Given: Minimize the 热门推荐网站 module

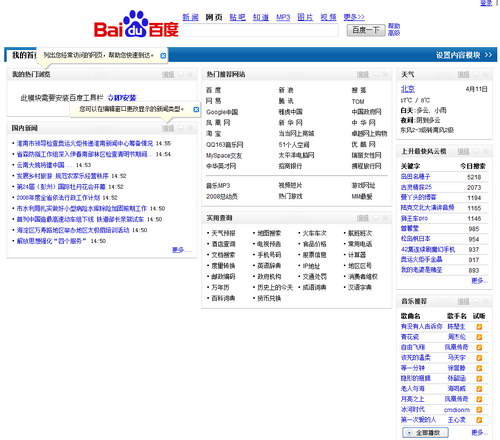Looking at the screenshot, I should (376, 74).
